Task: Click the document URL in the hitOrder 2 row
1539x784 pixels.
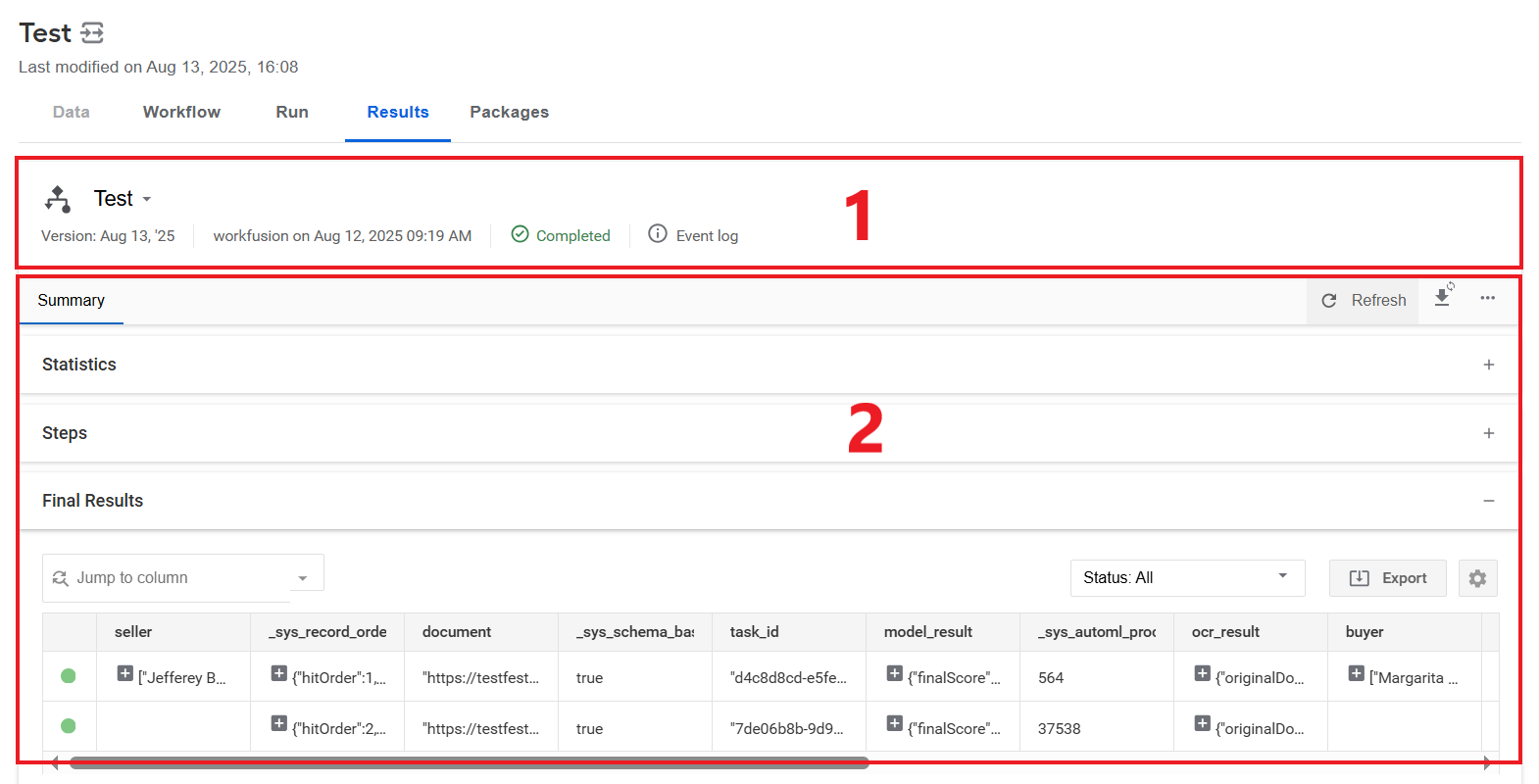Action: click(x=480, y=729)
